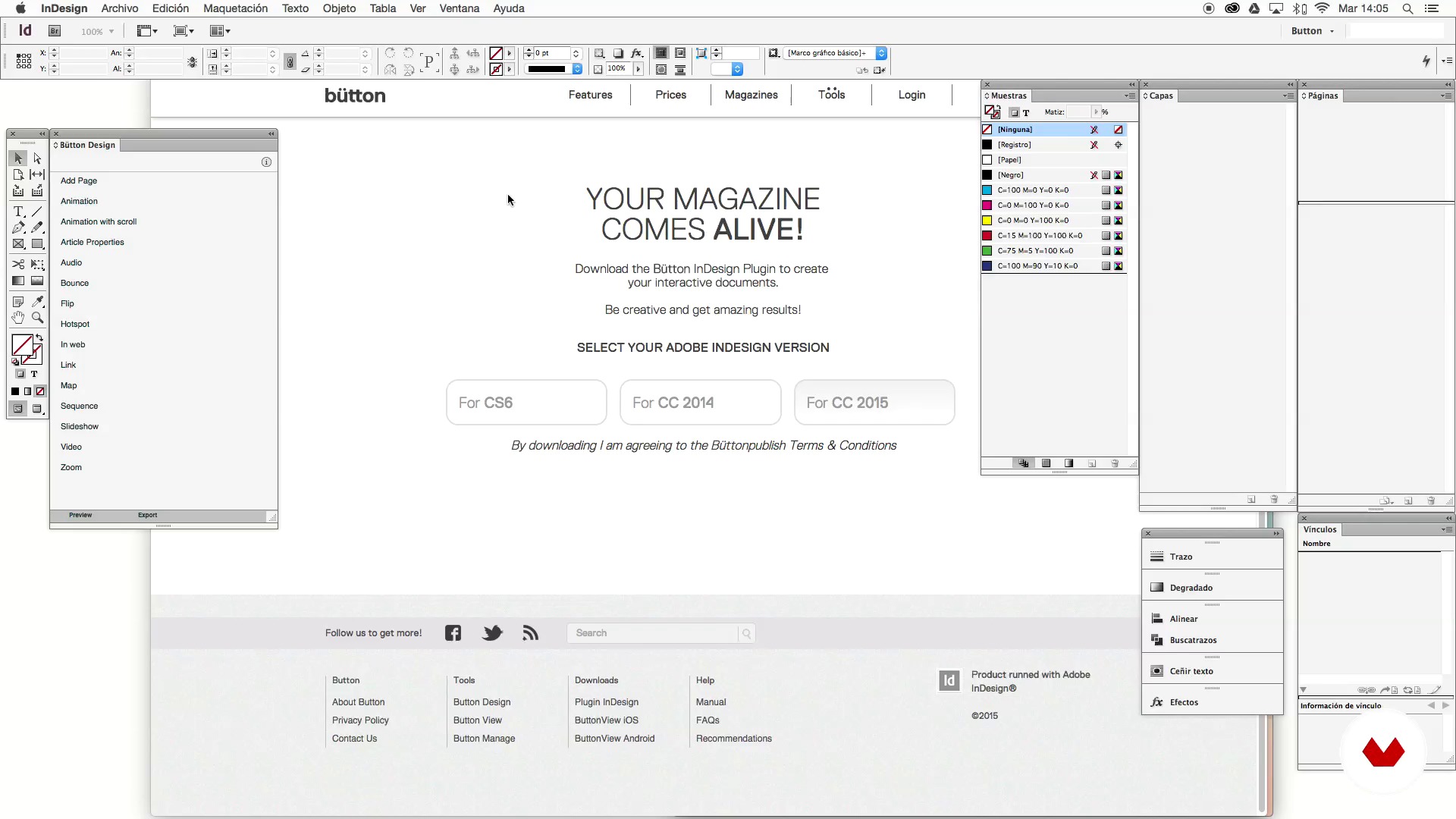Open the Maquetación menu
The height and width of the screenshot is (819, 1456).
236,8
